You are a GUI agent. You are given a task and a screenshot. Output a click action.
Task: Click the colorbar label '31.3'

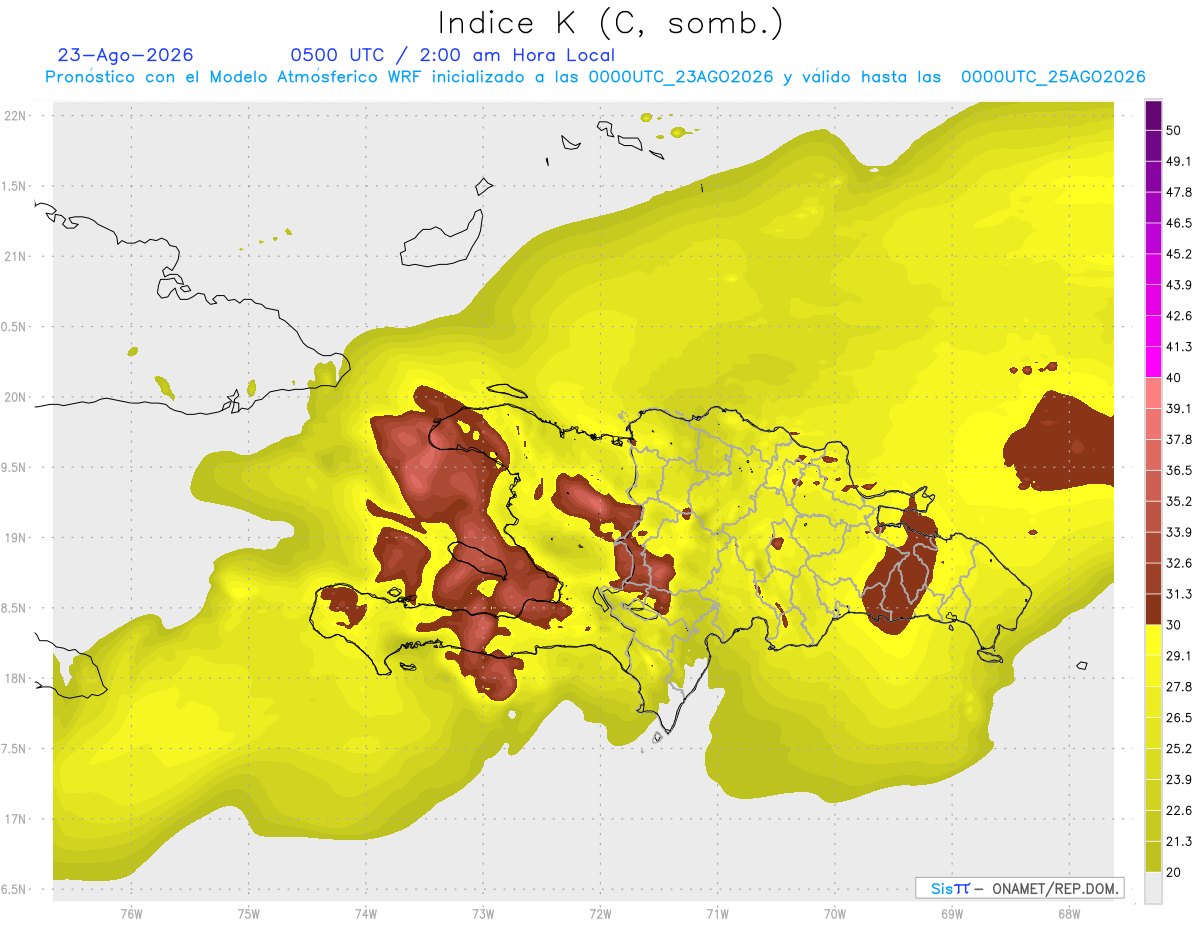1179,594
